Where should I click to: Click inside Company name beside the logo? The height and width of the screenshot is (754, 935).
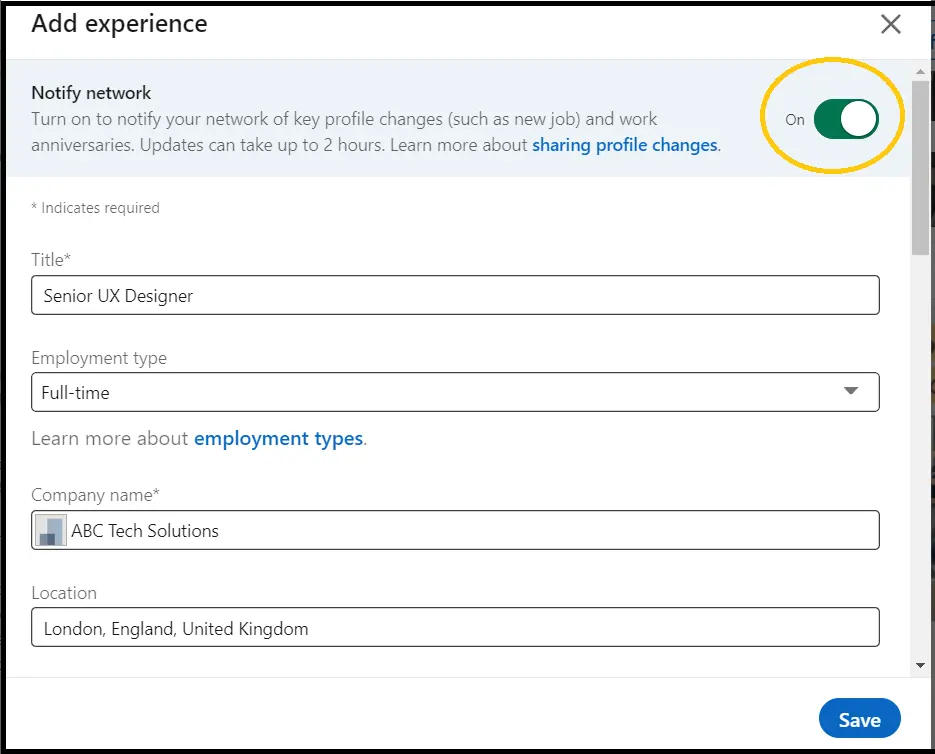click(300, 530)
